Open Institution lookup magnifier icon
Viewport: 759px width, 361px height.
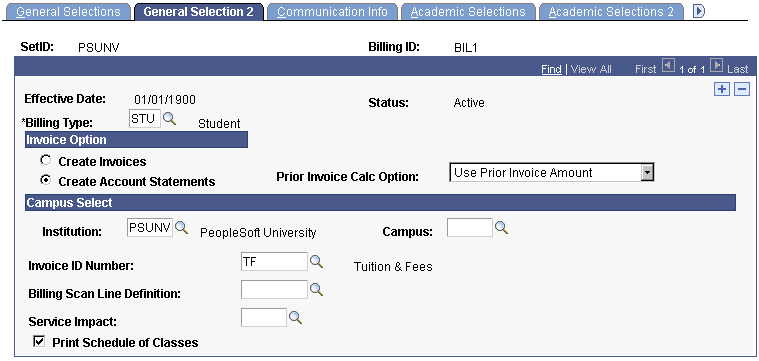(182, 227)
